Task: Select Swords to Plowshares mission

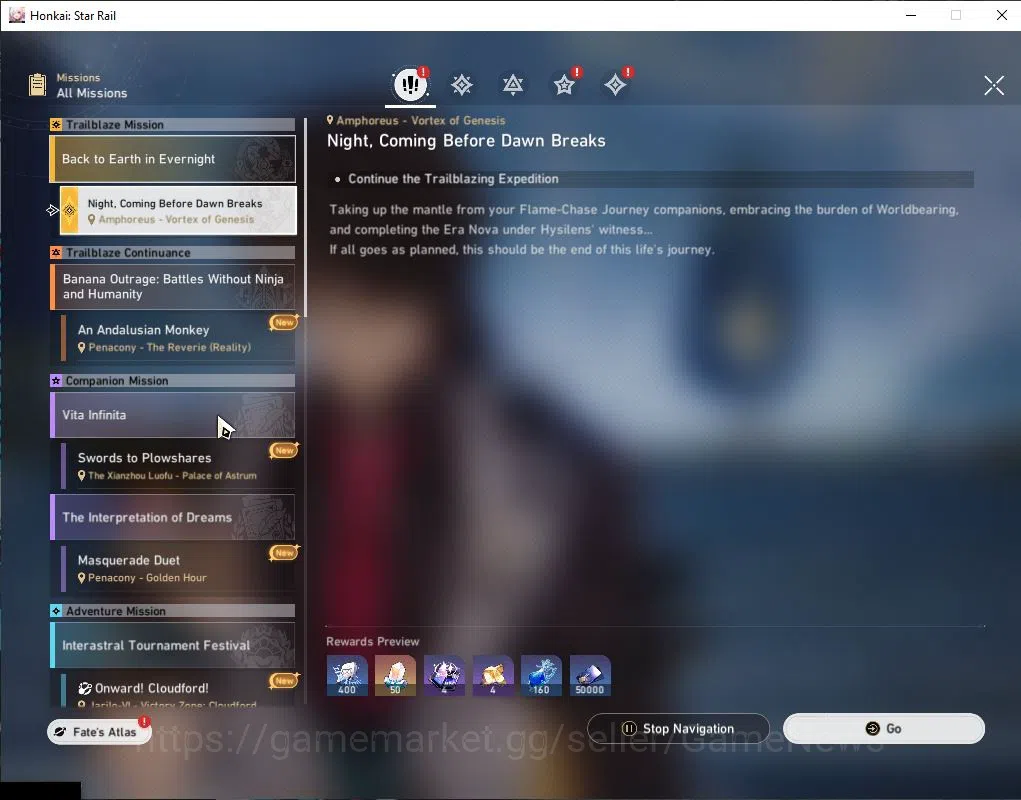Action: tap(178, 466)
